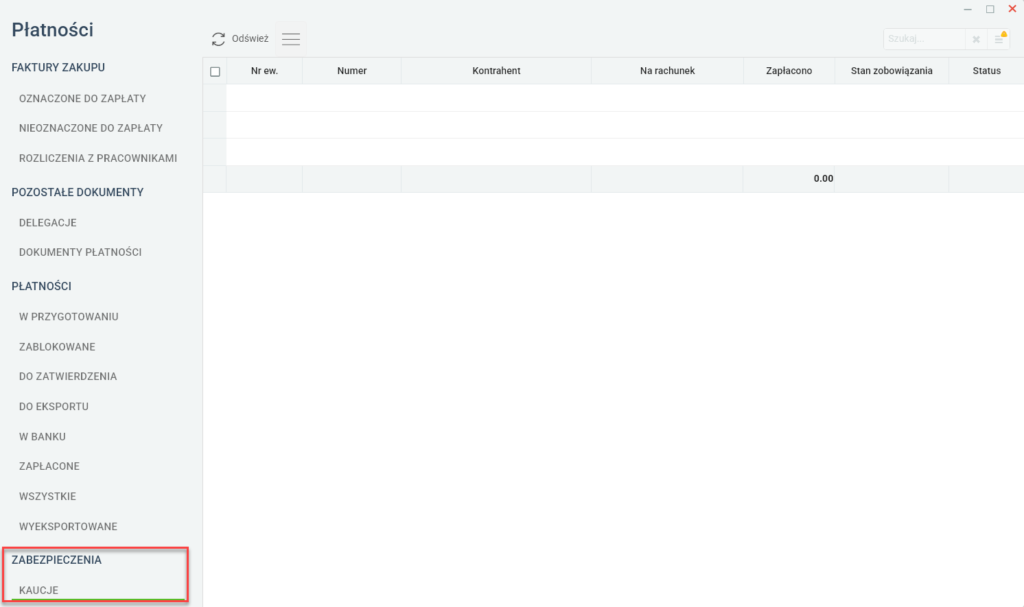This screenshot has width=1024, height=607.
Task: Select Do eksportu payments
Action: [x=54, y=406]
